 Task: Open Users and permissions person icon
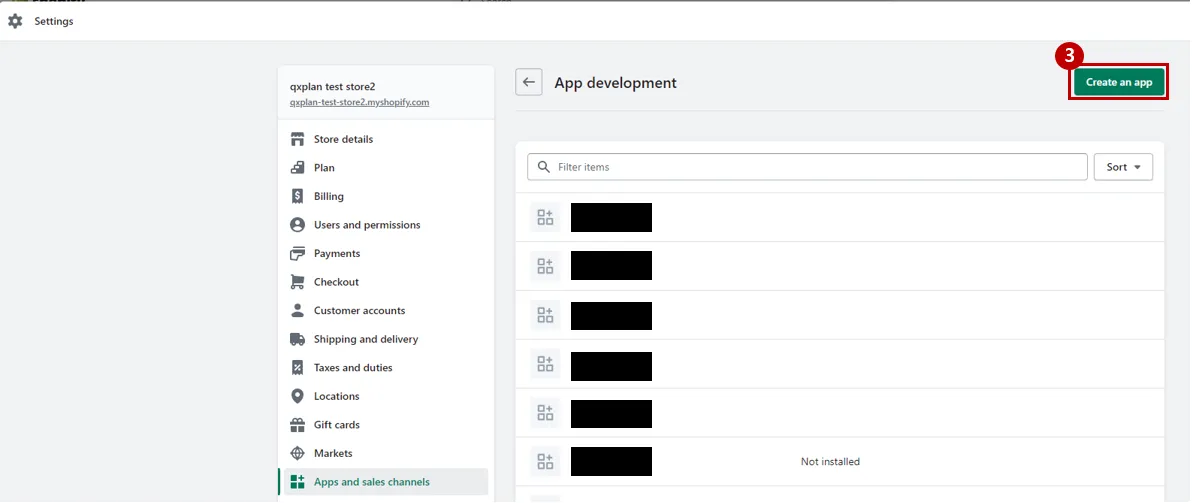tap(298, 225)
